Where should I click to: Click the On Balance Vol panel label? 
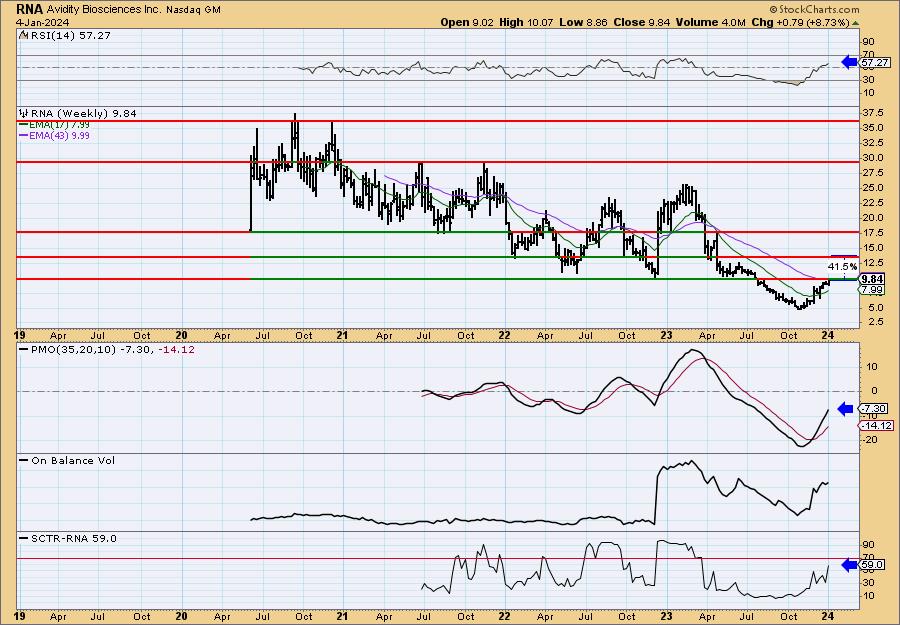tap(73, 460)
